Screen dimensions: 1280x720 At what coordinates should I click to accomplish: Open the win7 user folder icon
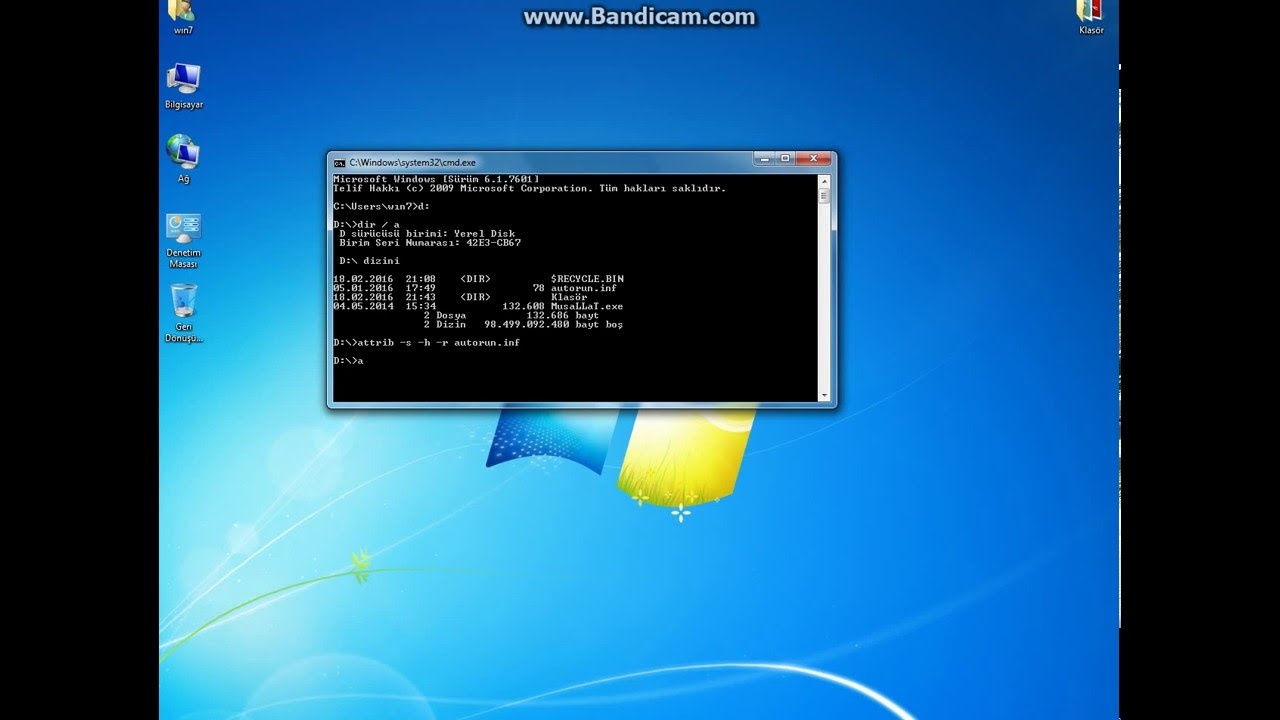(x=183, y=14)
